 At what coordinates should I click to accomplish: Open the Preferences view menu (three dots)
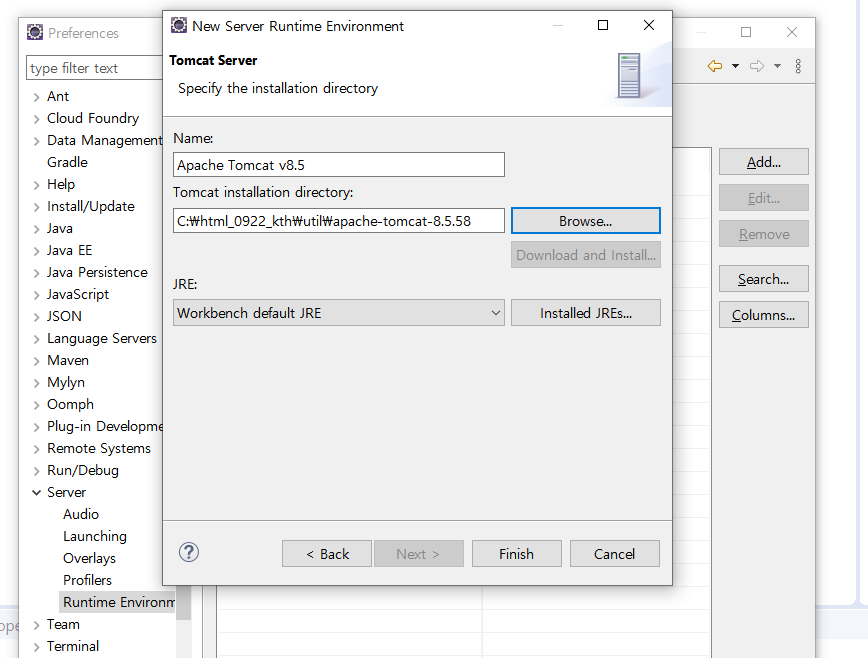tap(798, 66)
